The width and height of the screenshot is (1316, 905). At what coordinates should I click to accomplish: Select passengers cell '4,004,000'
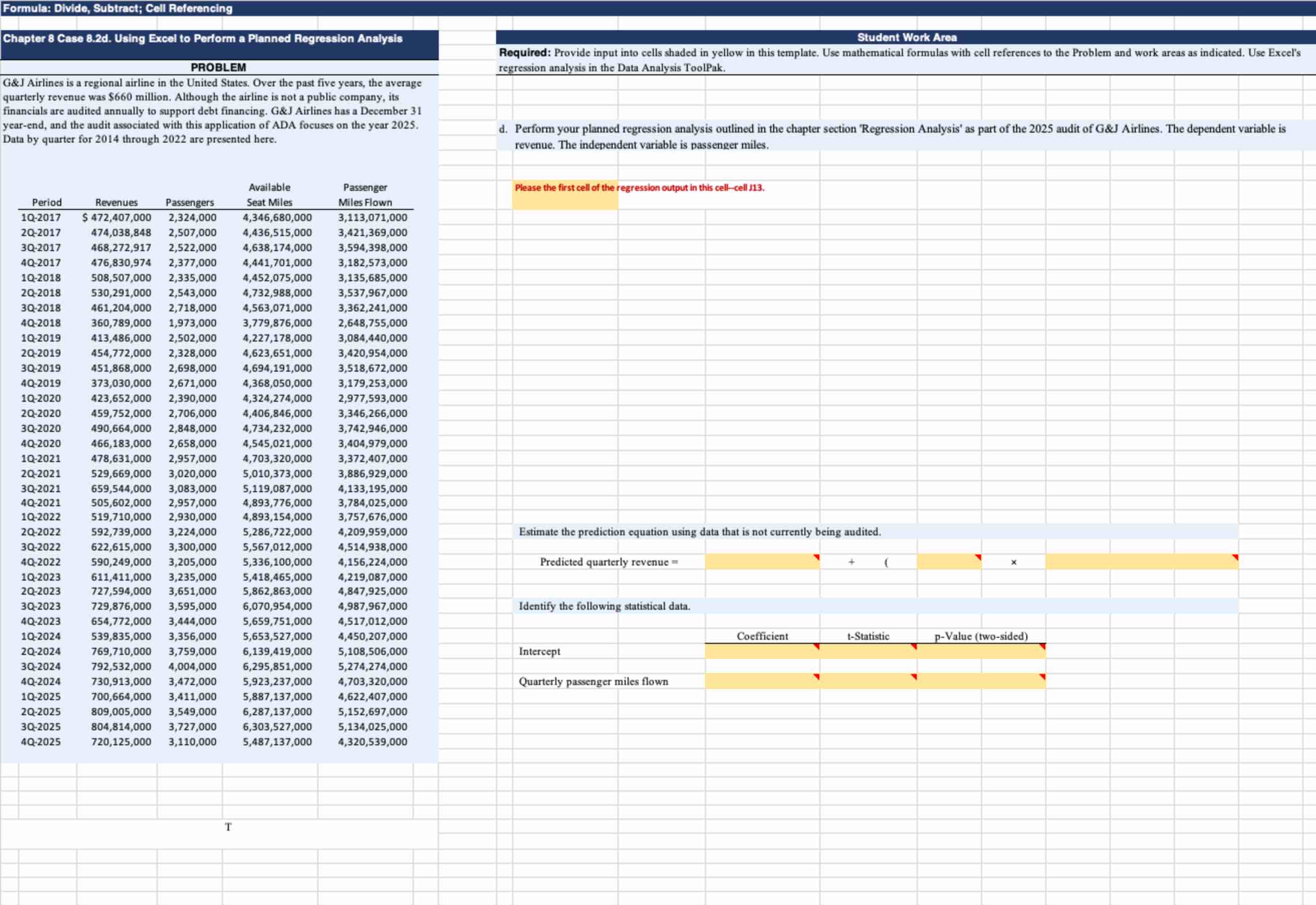pos(192,666)
